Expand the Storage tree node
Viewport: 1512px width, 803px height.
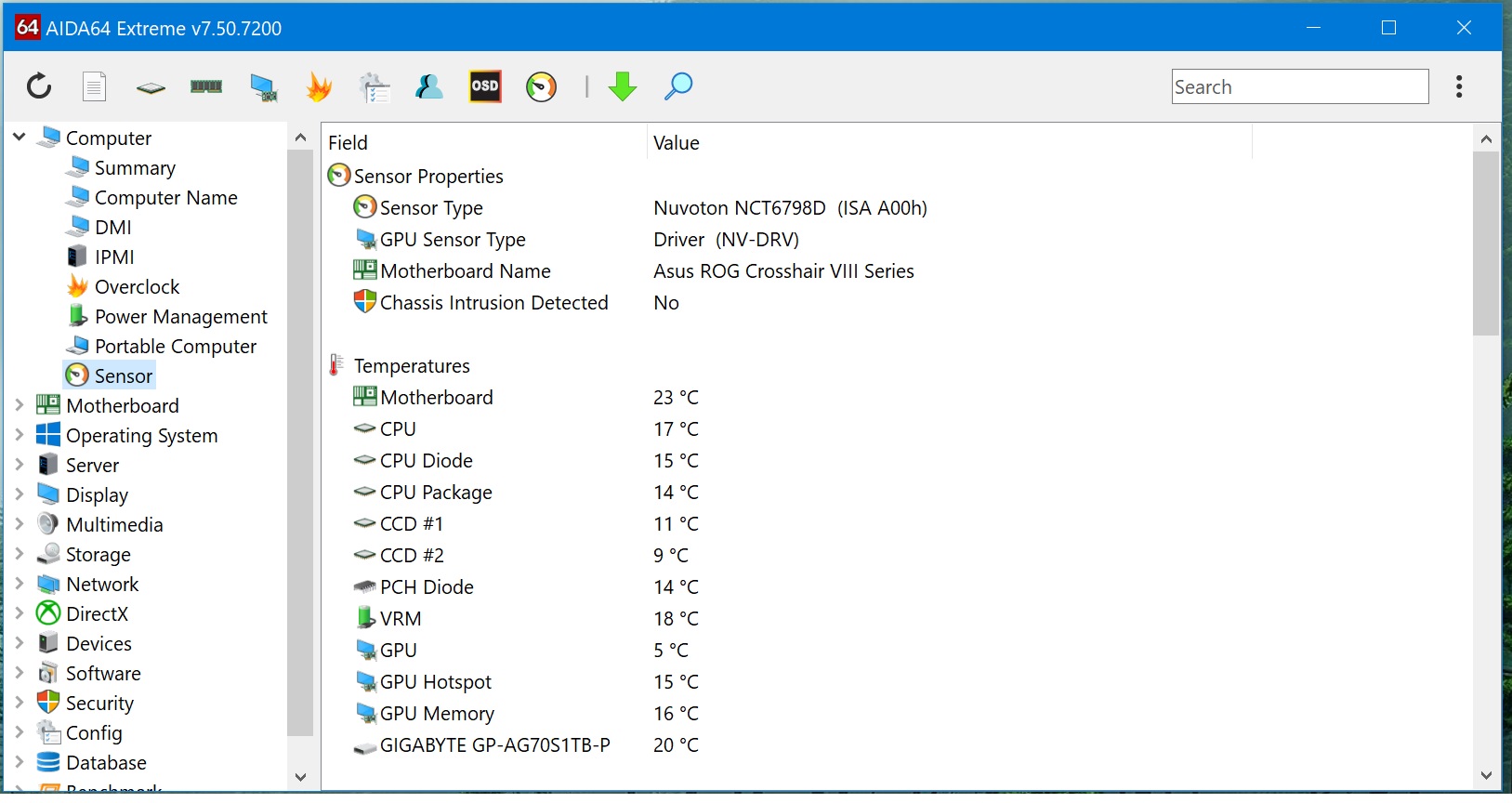[19, 554]
